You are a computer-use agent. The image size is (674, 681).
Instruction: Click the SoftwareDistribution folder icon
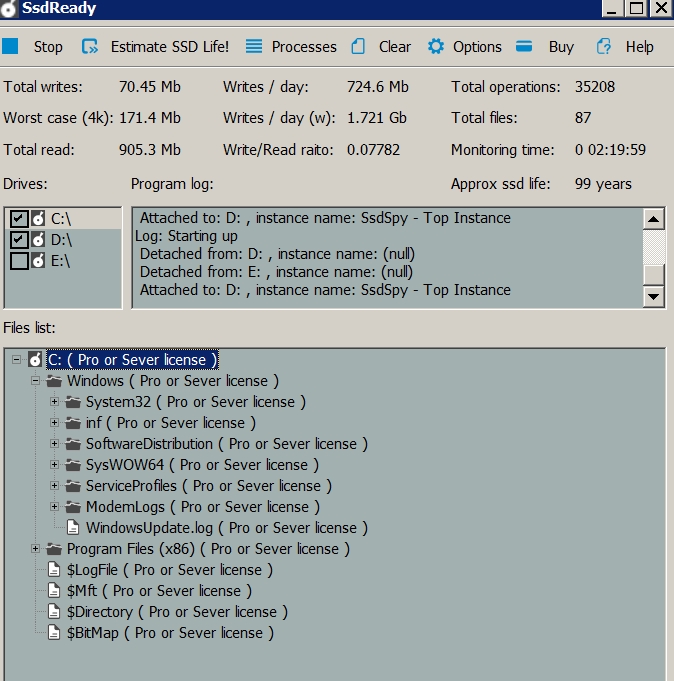(x=73, y=444)
